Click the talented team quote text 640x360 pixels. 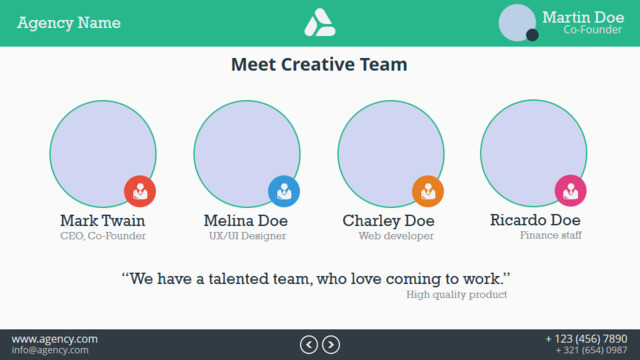coord(316,279)
